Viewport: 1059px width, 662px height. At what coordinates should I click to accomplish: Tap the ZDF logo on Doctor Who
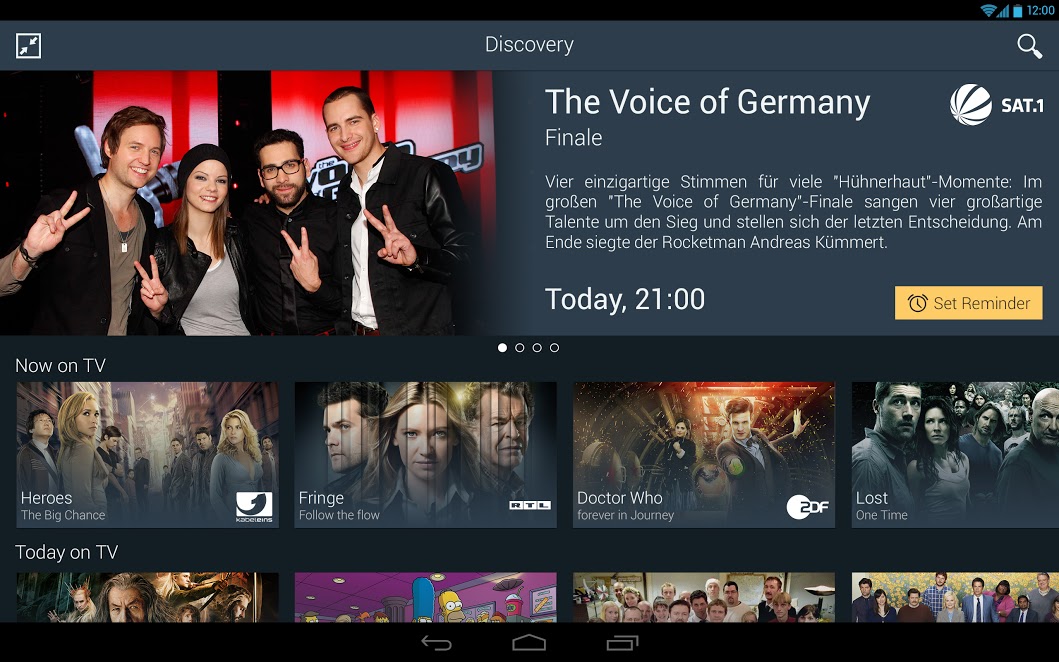(x=807, y=507)
